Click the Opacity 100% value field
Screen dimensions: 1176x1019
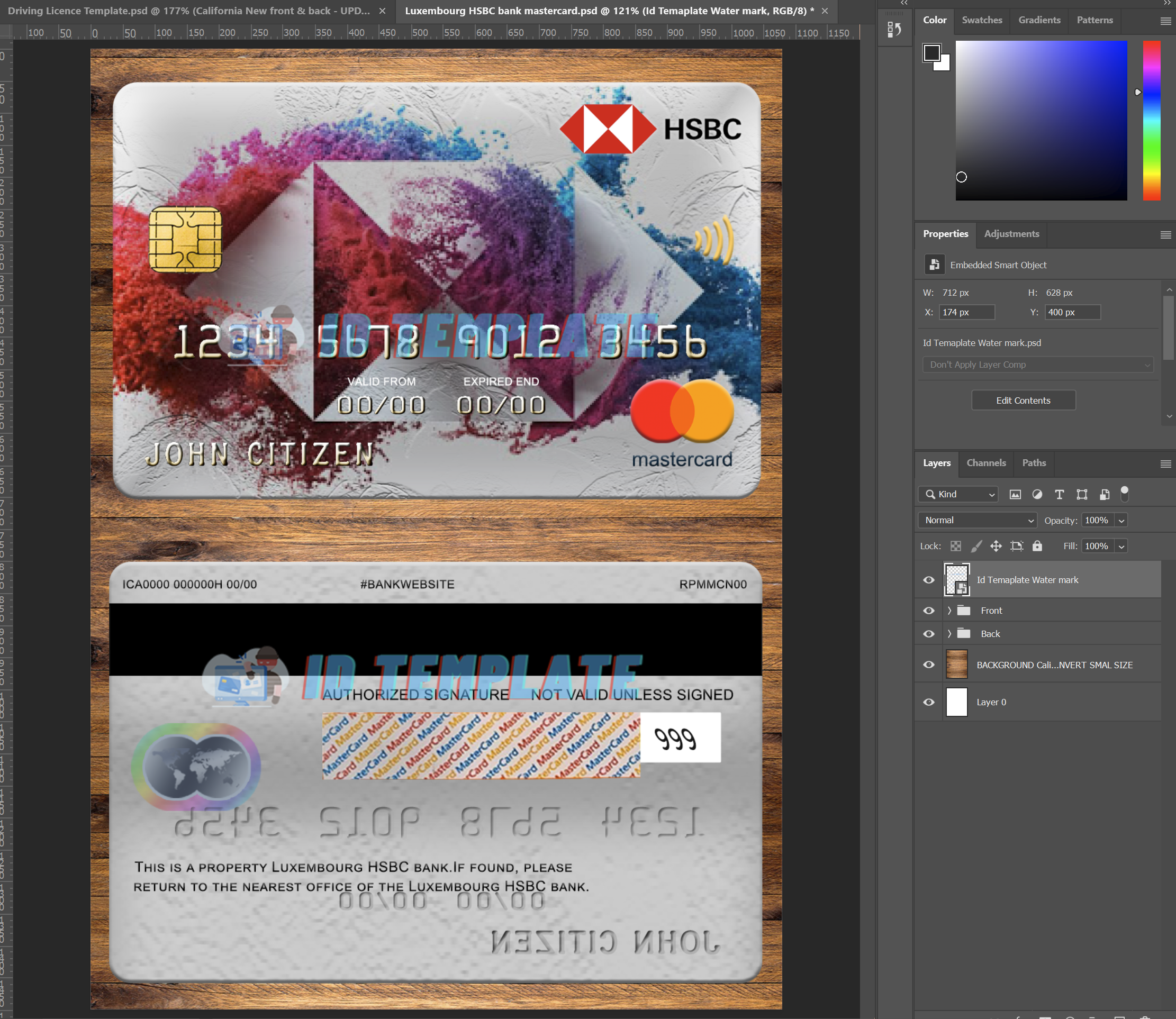1097,520
